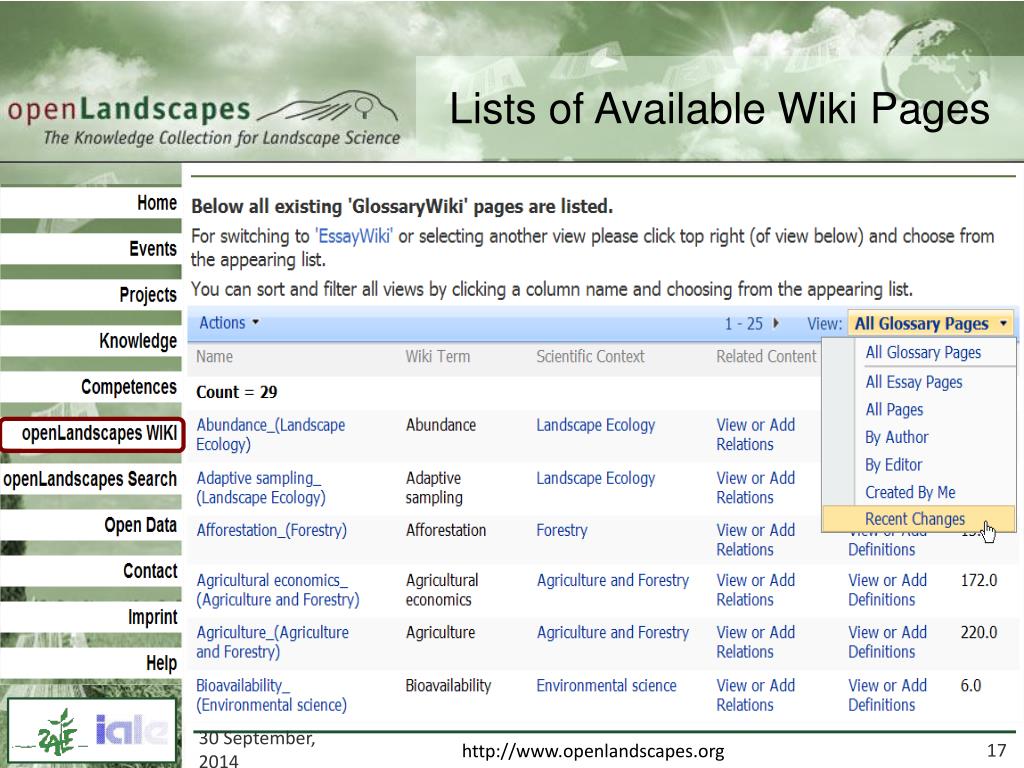Sort by the Wiki Term column header
This screenshot has width=1024, height=768.
[437, 357]
